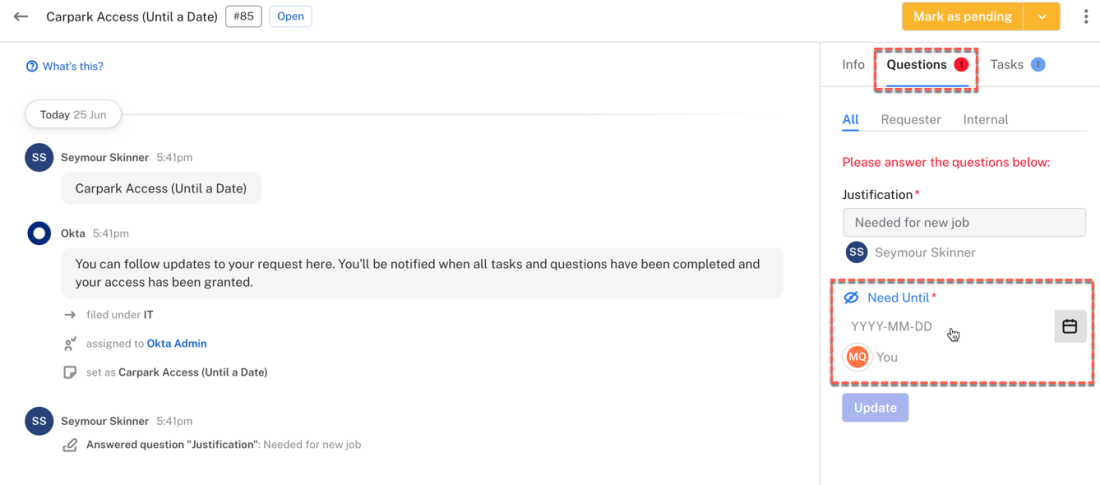Click the Okta logo avatar

click(39, 233)
